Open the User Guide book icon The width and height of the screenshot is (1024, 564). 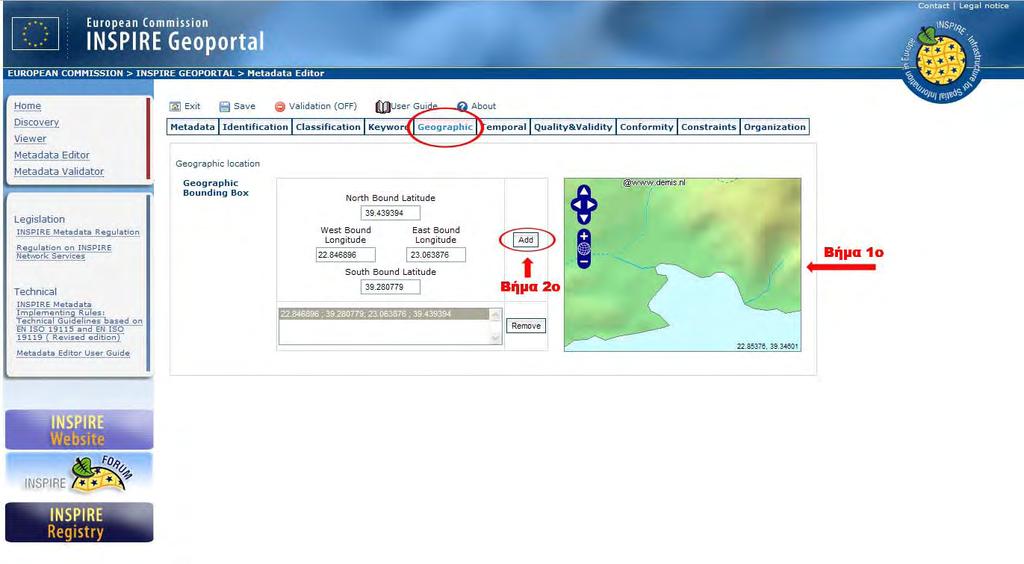pos(383,106)
